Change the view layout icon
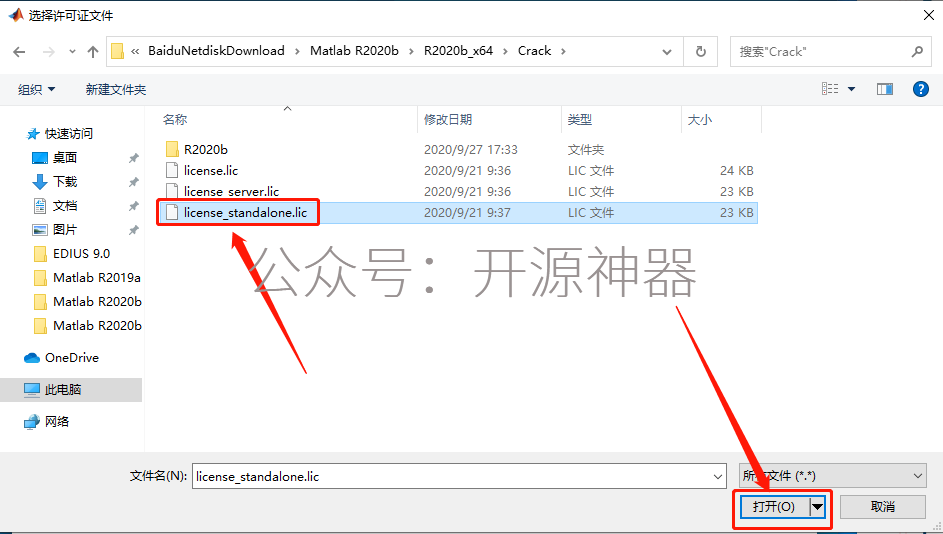This screenshot has width=943, height=534. (830, 89)
